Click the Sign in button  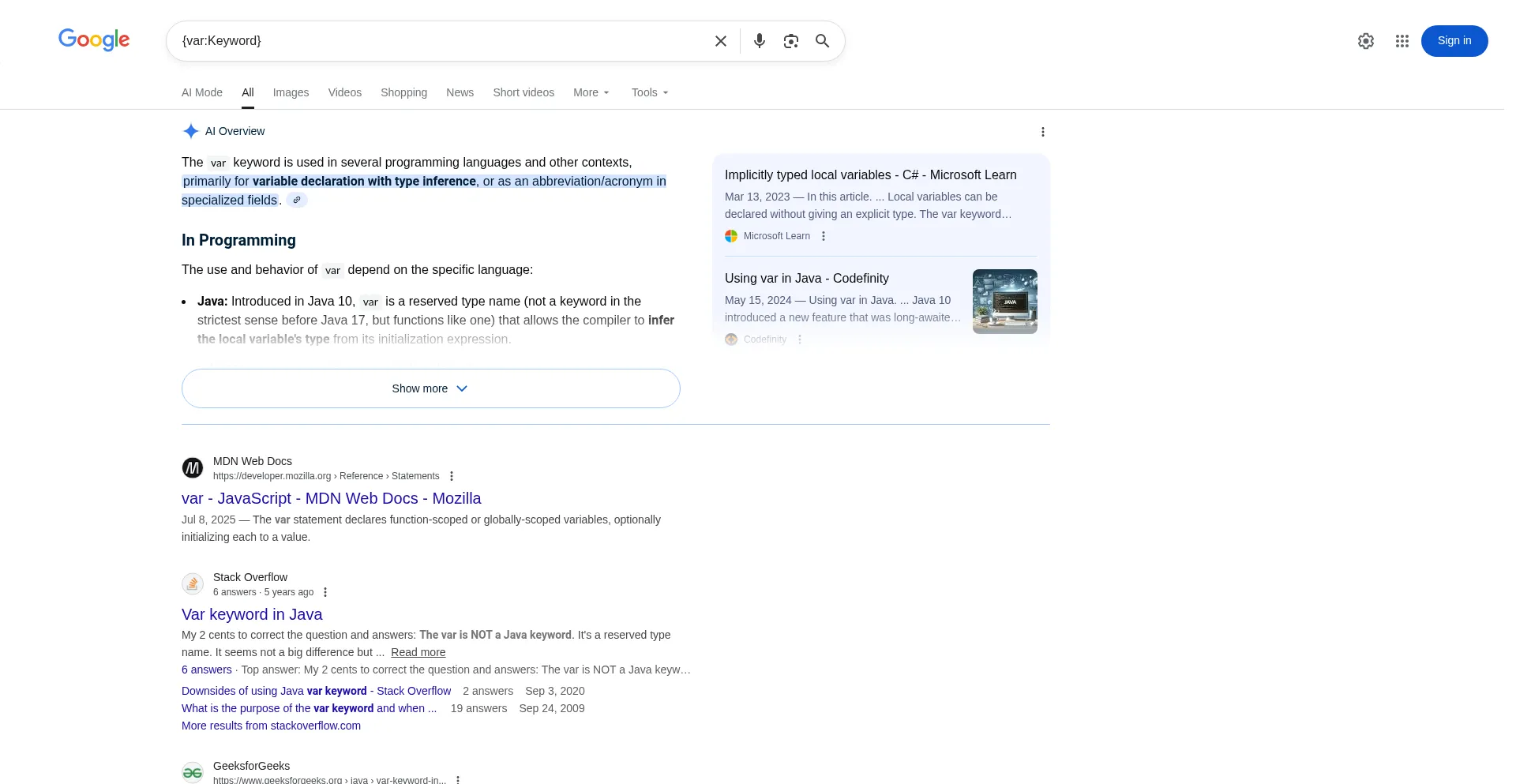coord(1454,40)
